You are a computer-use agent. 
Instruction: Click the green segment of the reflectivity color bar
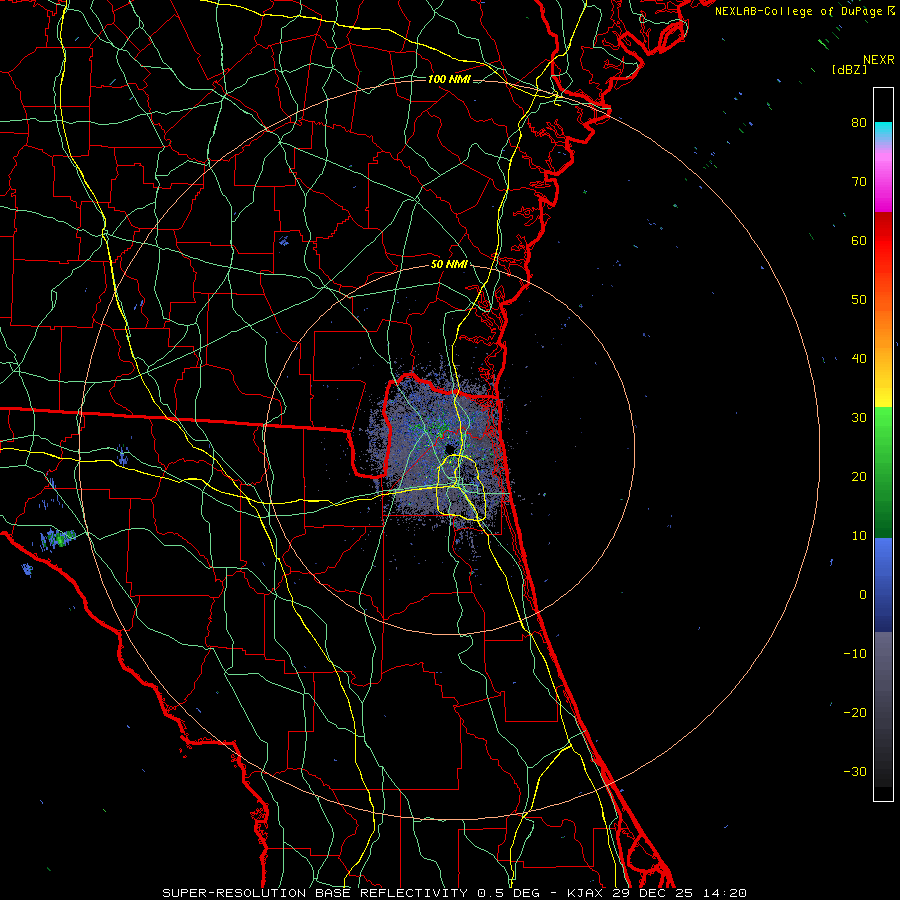pos(883,472)
